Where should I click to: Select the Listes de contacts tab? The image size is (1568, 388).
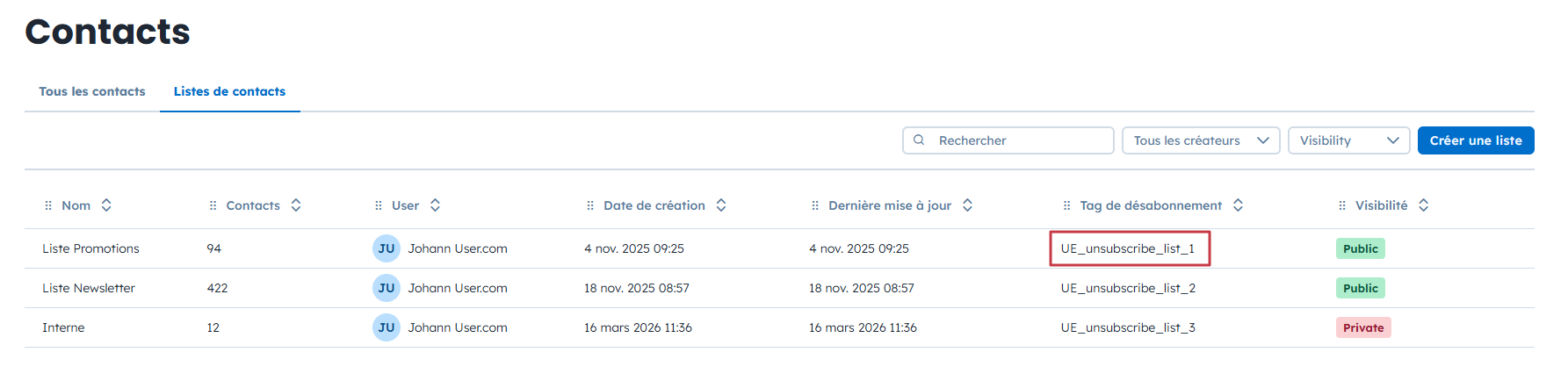coord(229,91)
